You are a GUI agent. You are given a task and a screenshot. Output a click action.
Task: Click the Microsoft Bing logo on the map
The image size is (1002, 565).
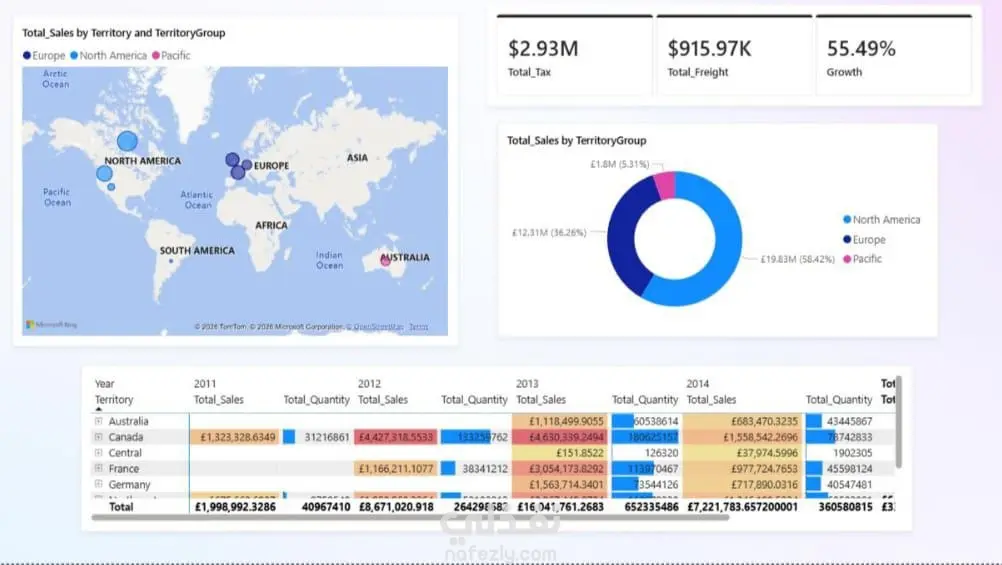(x=51, y=325)
